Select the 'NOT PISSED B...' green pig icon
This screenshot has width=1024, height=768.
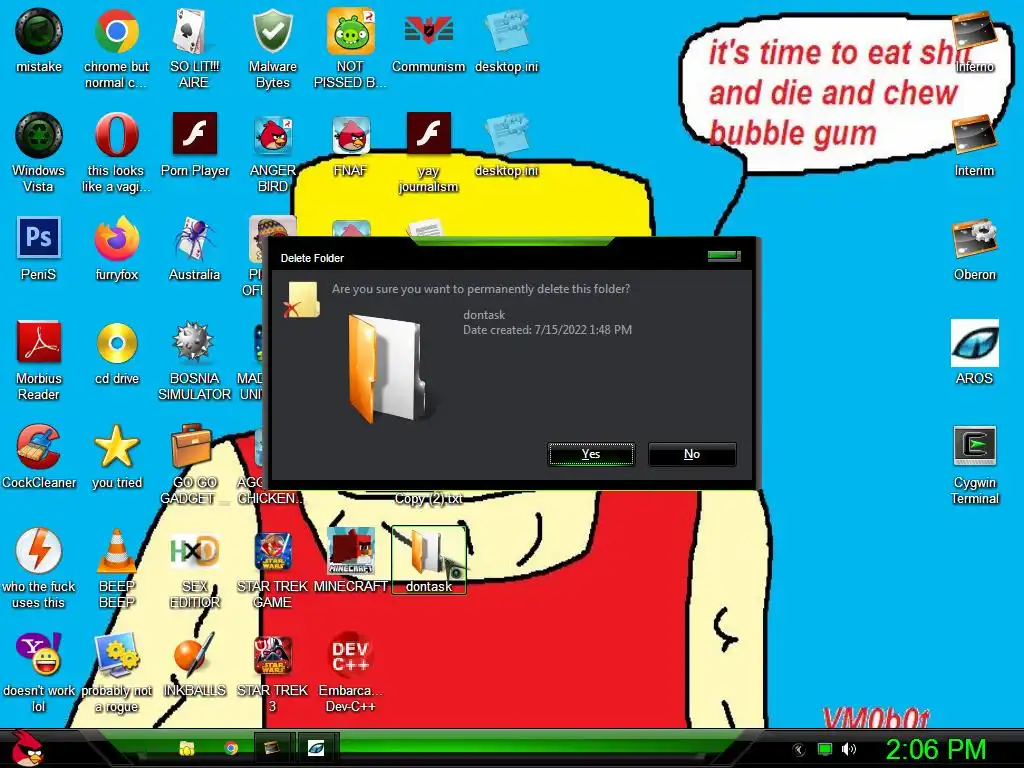click(350, 49)
